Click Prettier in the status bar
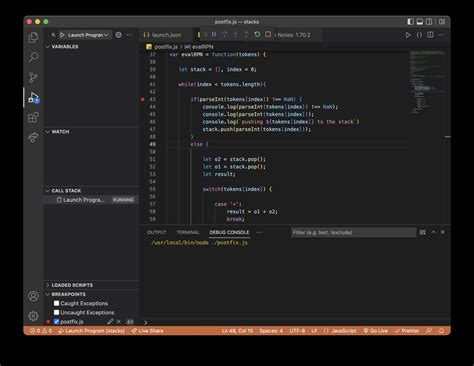The height and width of the screenshot is (366, 474). tap(407, 331)
